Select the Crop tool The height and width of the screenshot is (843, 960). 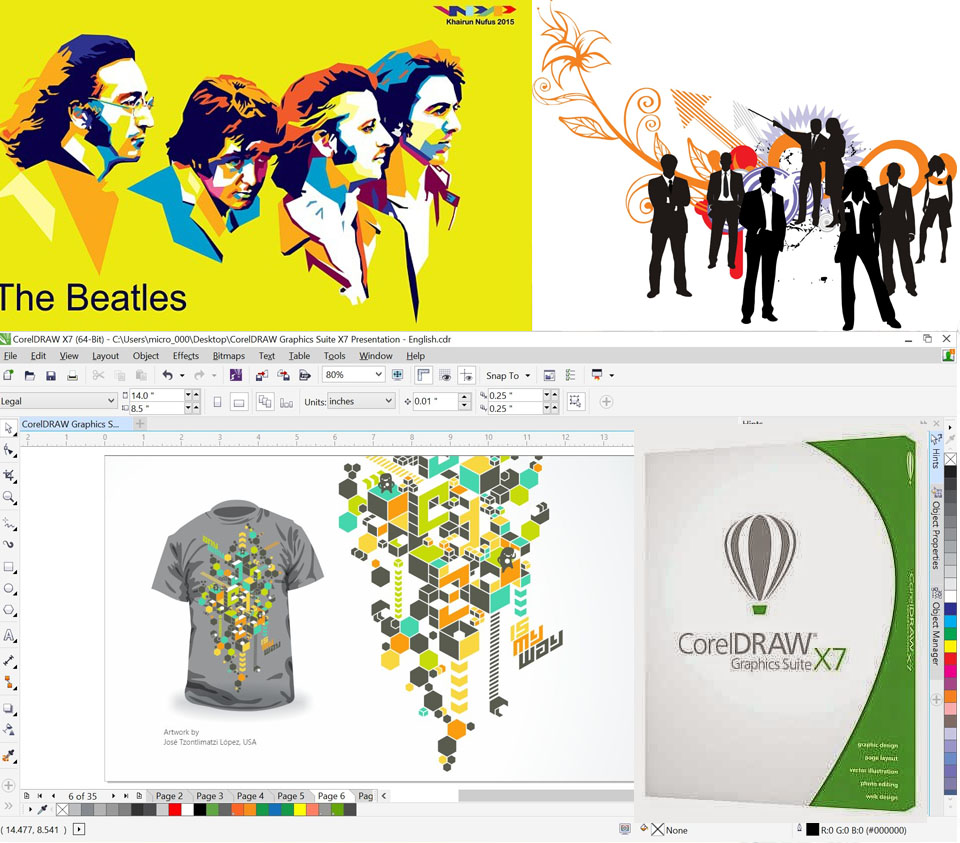tap(9, 475)
